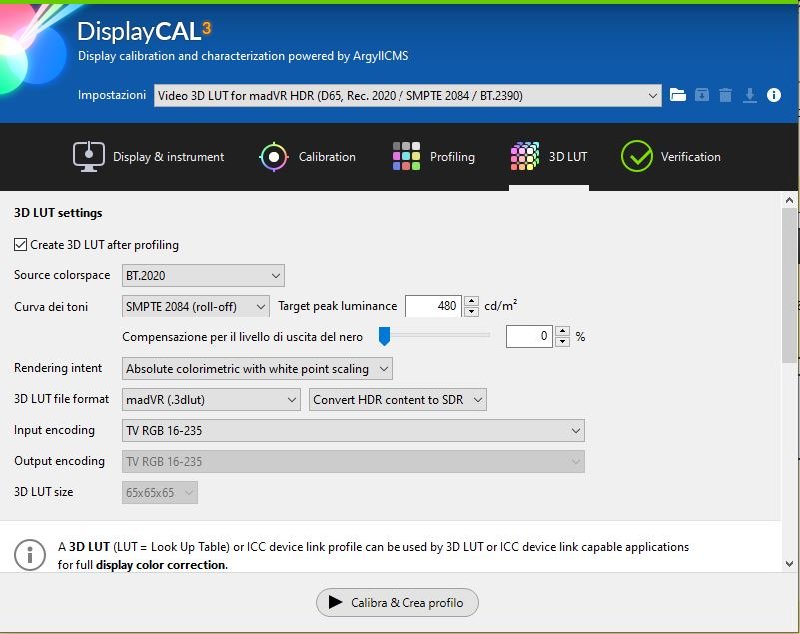Click the disabled Output encoding dropdown

coord(353,462)
